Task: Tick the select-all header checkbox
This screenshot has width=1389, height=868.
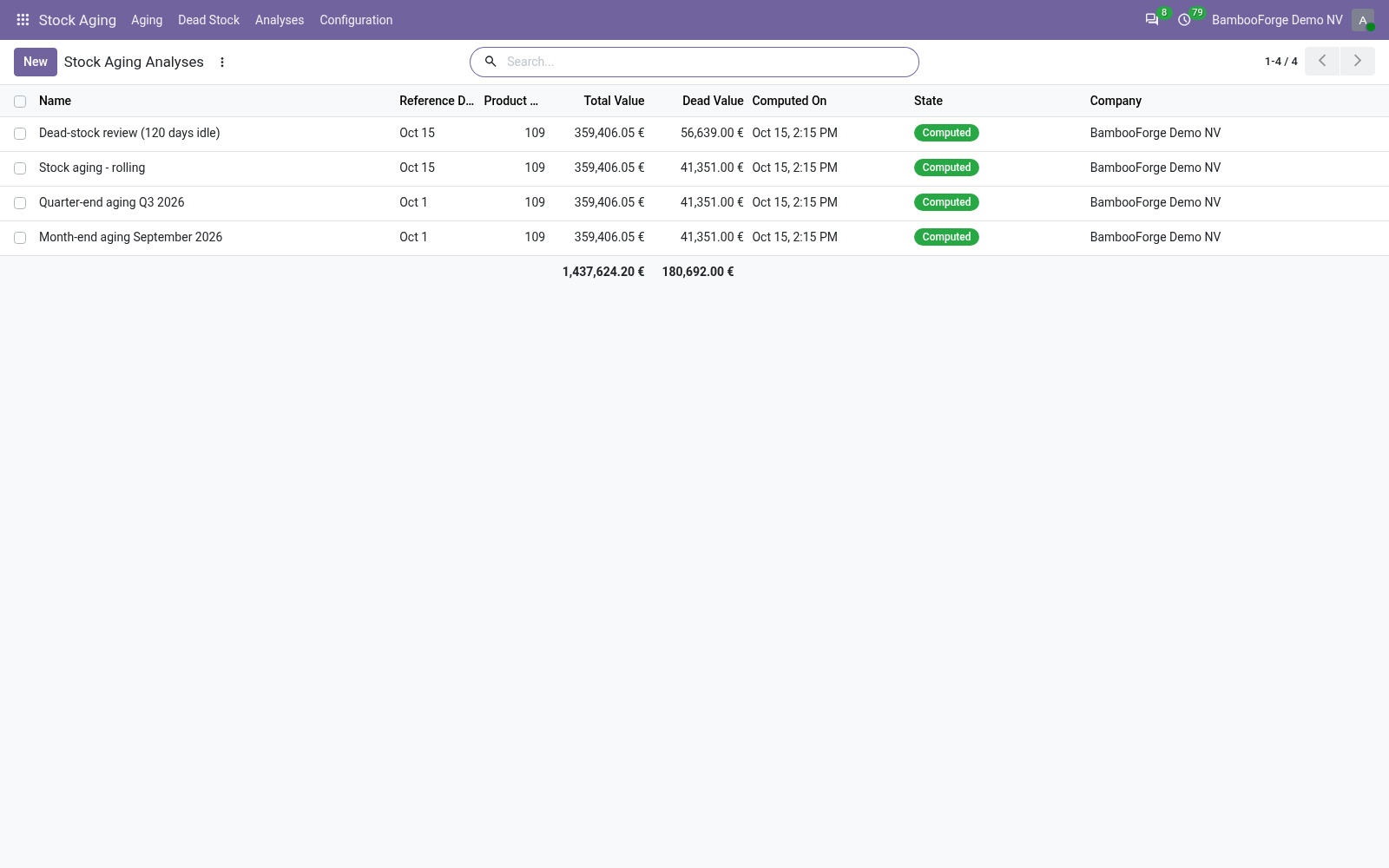Action: click(x=20, y=102)
